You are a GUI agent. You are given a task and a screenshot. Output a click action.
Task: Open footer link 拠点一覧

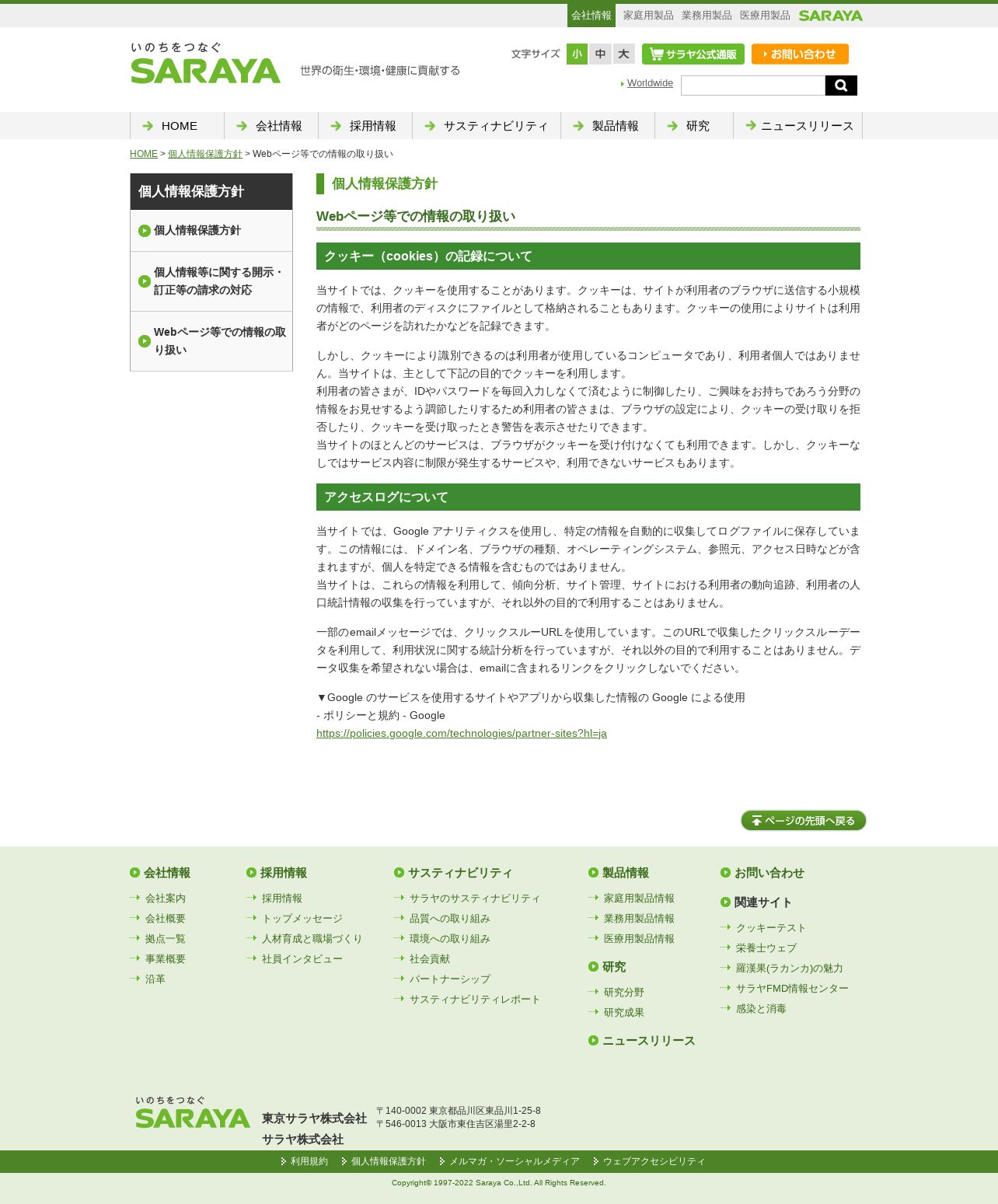point(166,938)
